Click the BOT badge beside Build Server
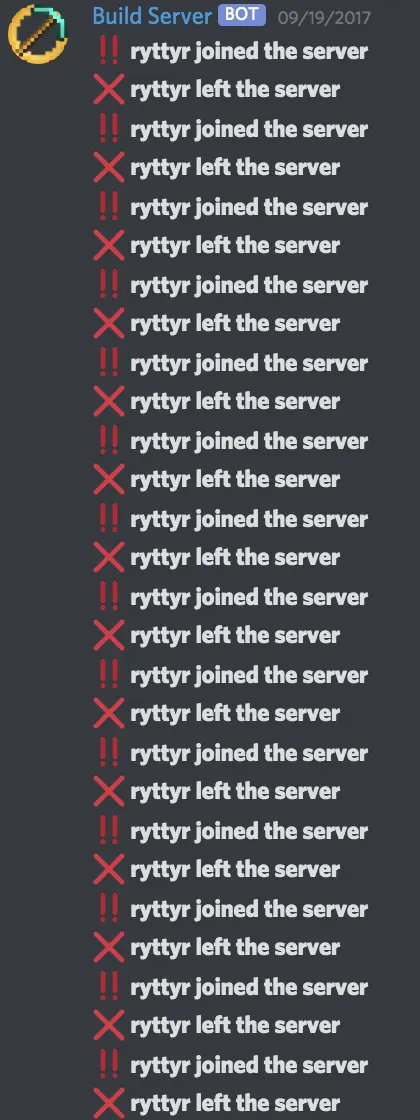420x1120 pixels. [242, 15]
